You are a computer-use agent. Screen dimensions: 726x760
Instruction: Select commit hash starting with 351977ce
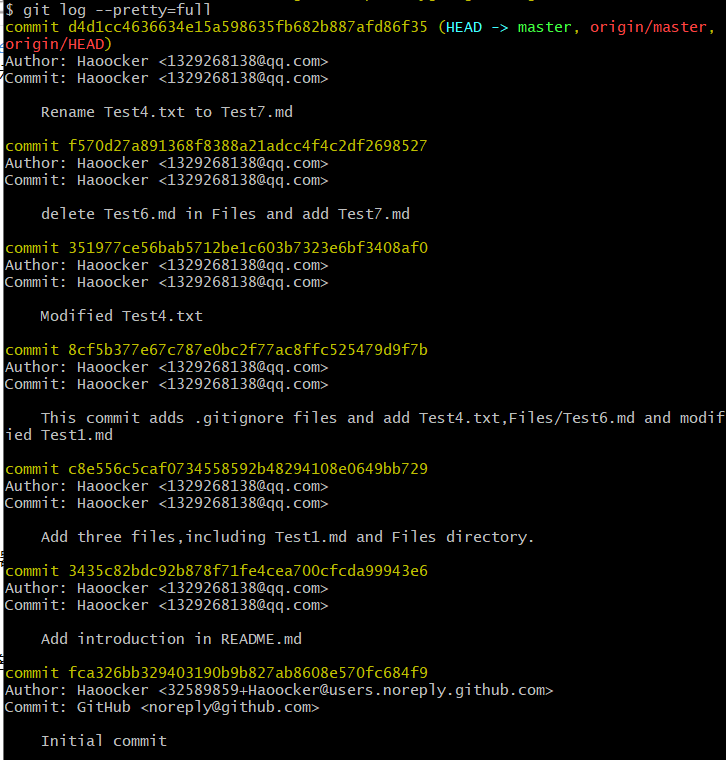point(247,248)
